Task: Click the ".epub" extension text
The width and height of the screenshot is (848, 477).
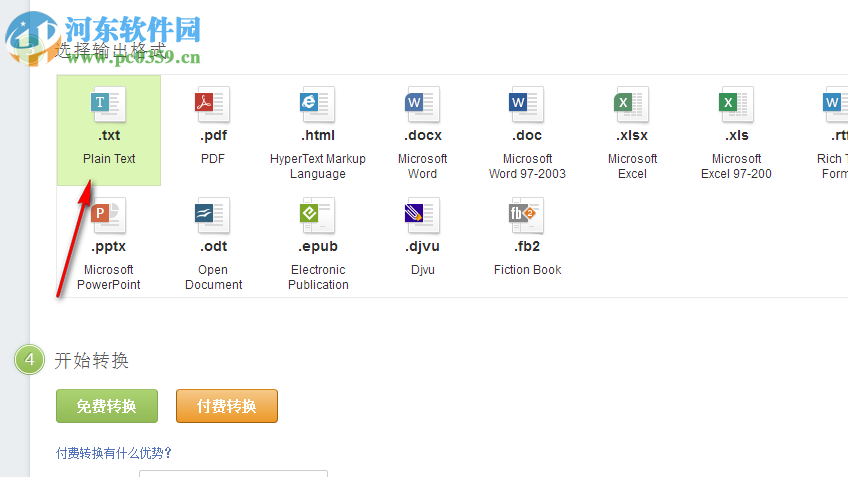Action: (318, 246)
